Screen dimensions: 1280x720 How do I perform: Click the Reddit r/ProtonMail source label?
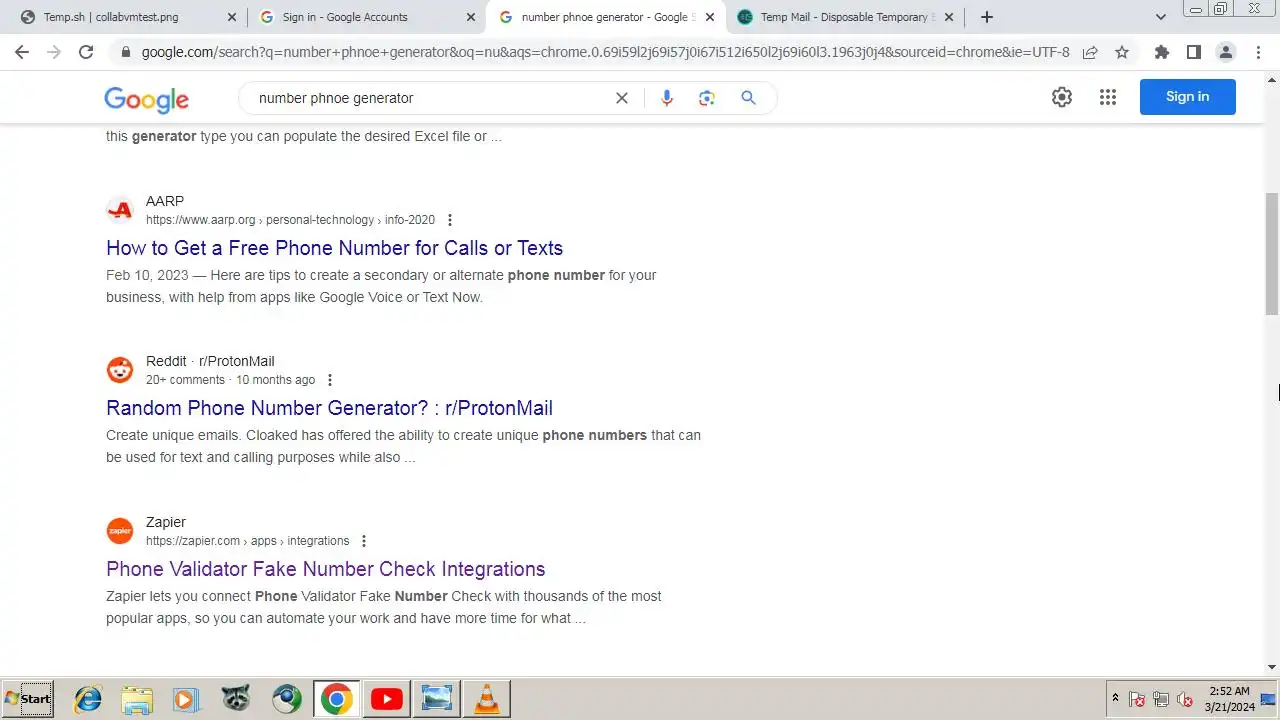point(210,361)
